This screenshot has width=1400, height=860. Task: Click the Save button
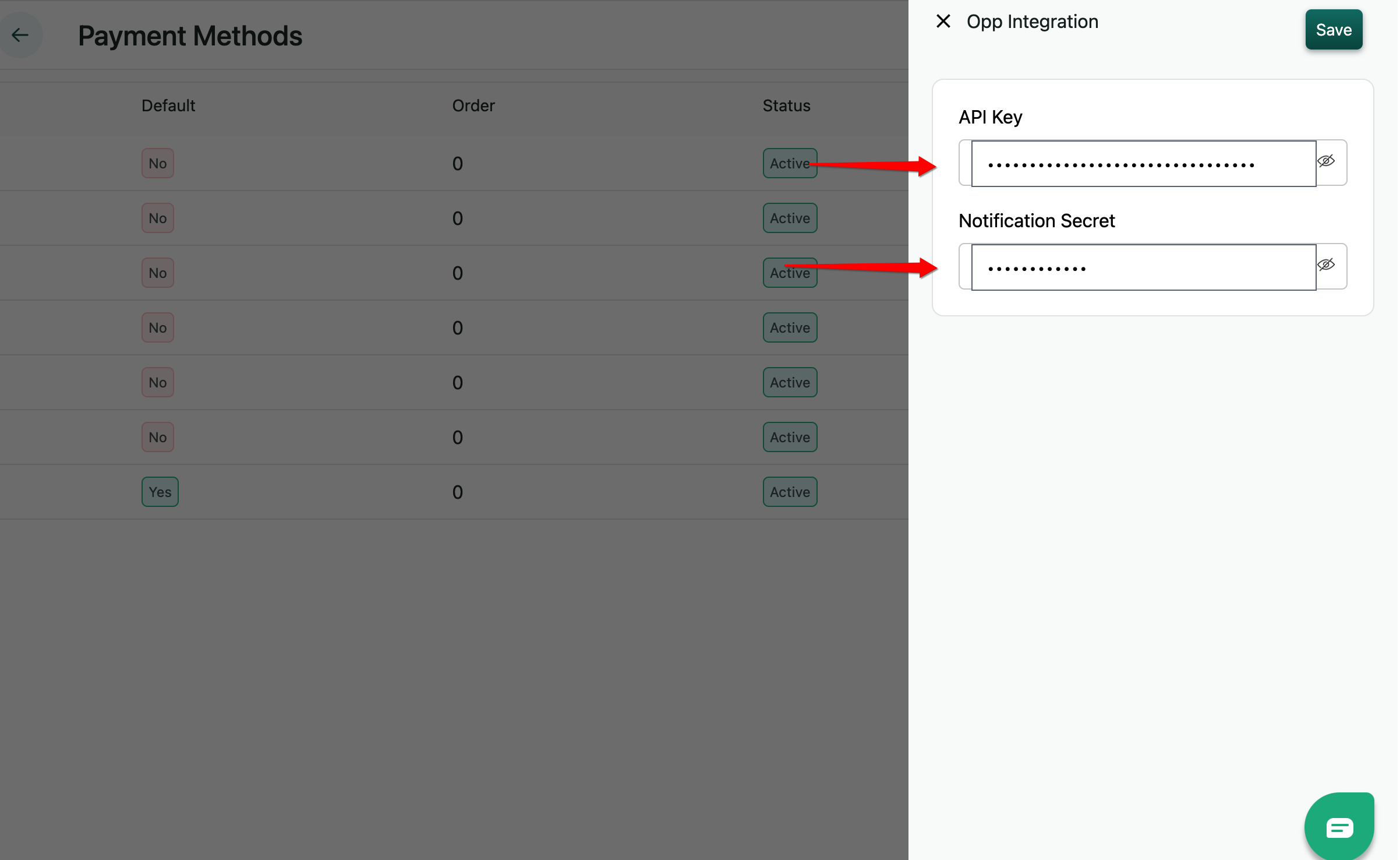pyautogui.click(x=1333, y=30)
